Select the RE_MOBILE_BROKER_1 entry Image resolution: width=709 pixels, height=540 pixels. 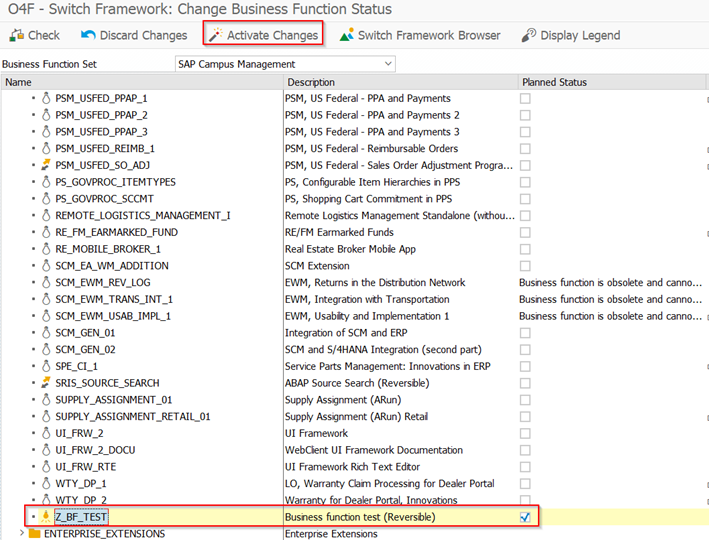pos(108,249)
